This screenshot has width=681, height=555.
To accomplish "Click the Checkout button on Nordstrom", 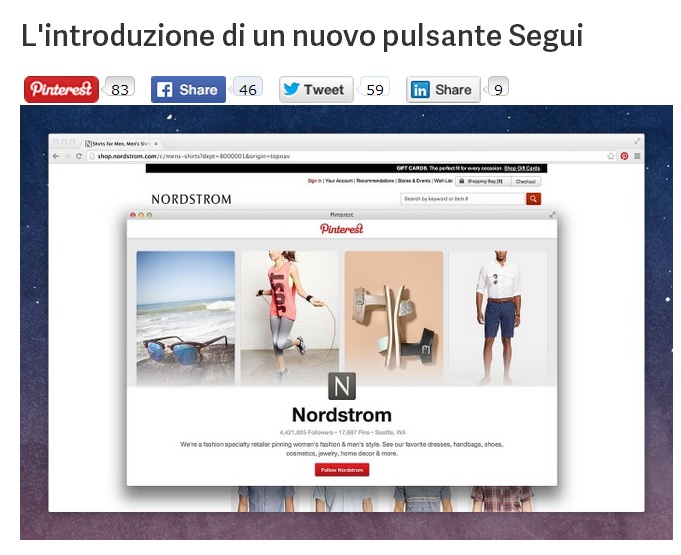I will [526, 182].
